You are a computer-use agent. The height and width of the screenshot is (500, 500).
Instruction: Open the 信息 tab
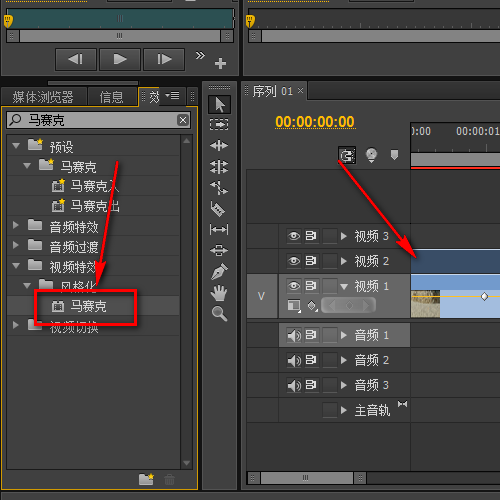[111, 97]
